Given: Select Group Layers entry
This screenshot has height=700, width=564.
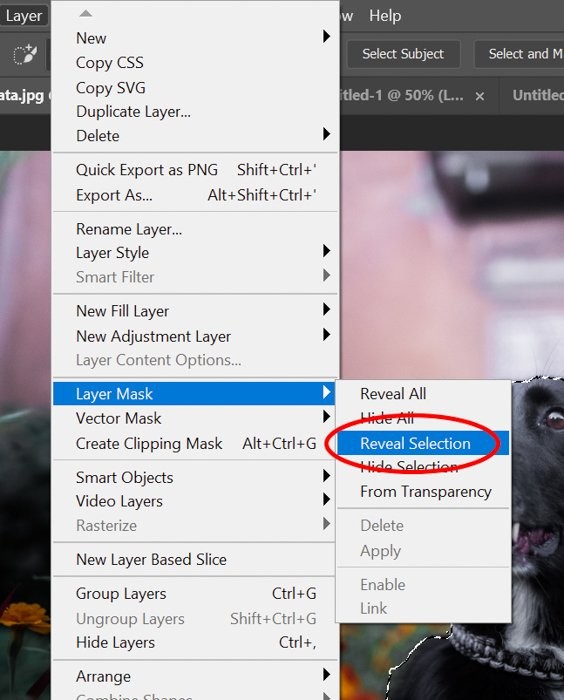Looking at the screenshot, I should click(194, 594).
